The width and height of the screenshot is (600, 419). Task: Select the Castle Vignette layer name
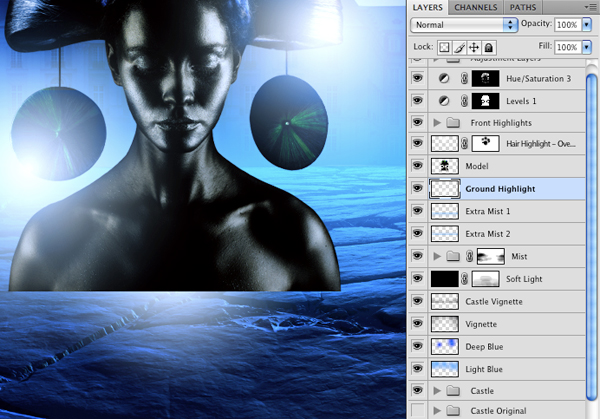tap(494, 302)
